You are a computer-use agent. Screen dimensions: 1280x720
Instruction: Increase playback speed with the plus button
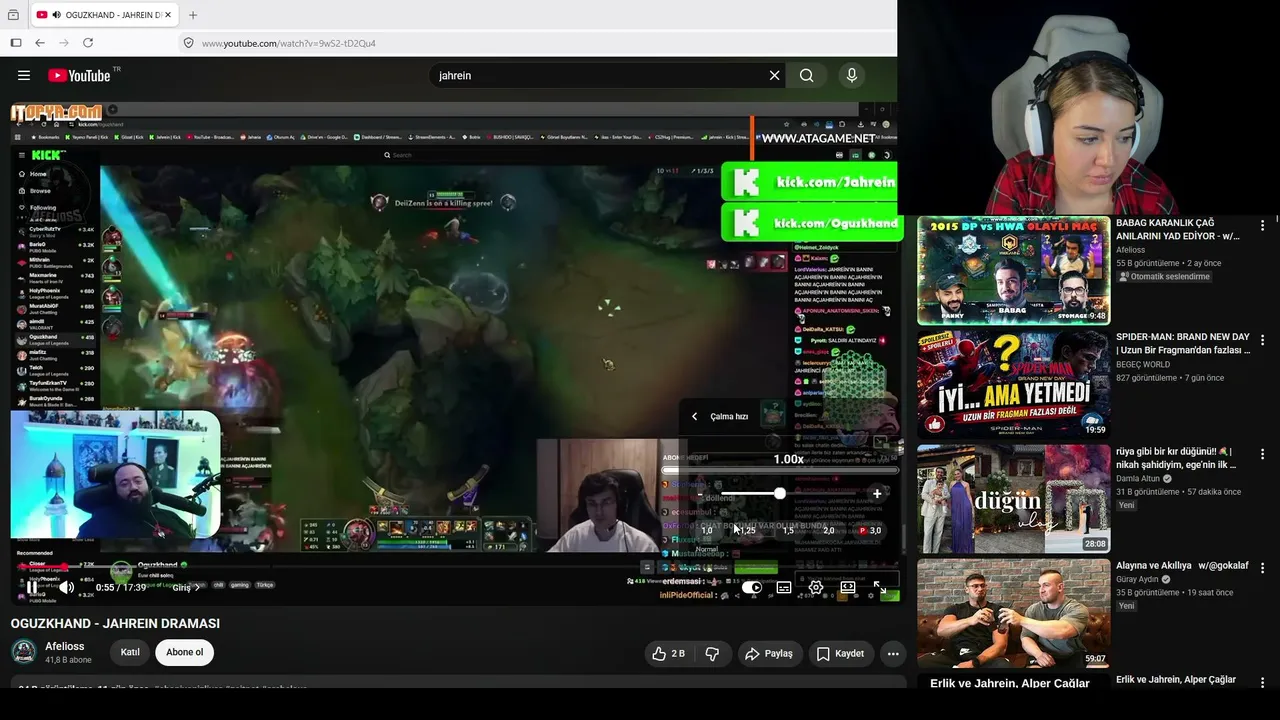point(877,493)
